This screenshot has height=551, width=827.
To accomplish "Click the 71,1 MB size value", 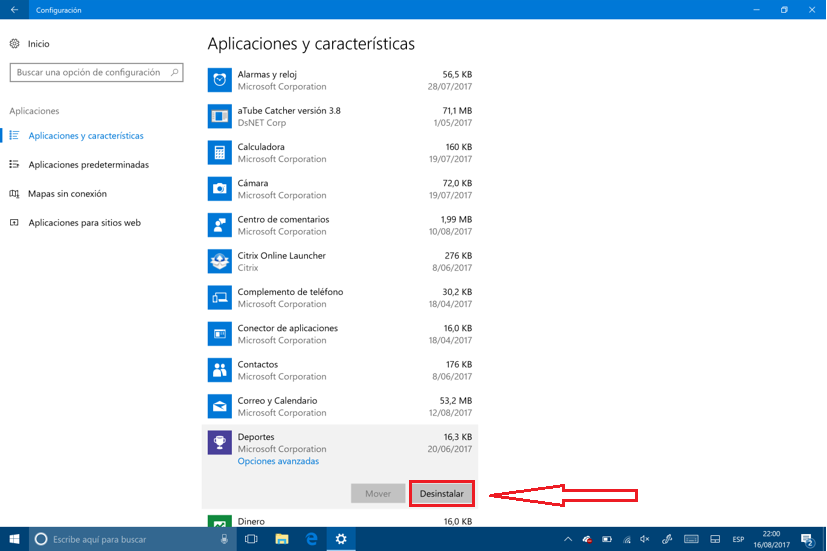I will click(x=457, y=111).
